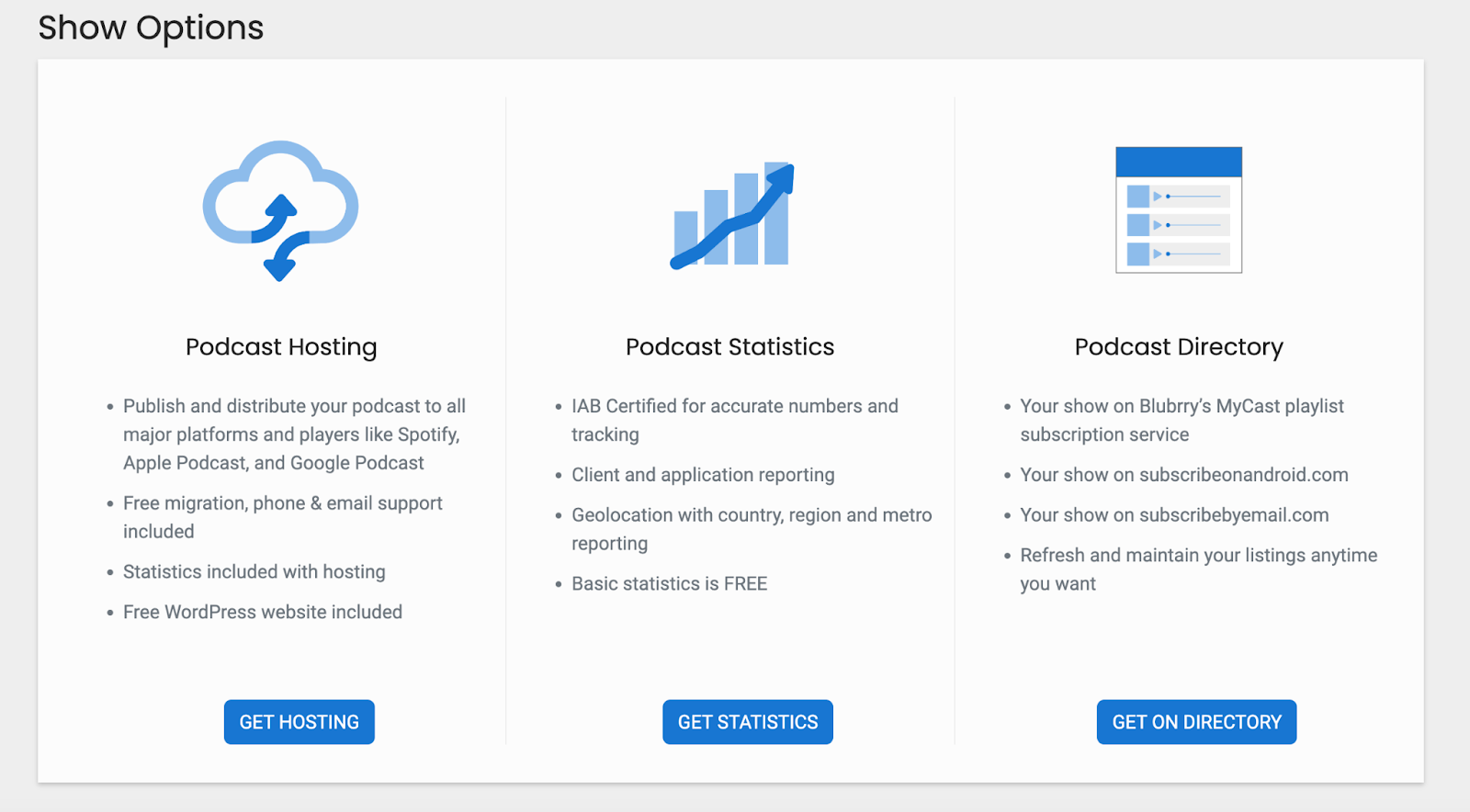Click 'Your show on subscribebyemail.com' text
The width and height of the screenshot is (1470, 812).
click(1174, 515)
